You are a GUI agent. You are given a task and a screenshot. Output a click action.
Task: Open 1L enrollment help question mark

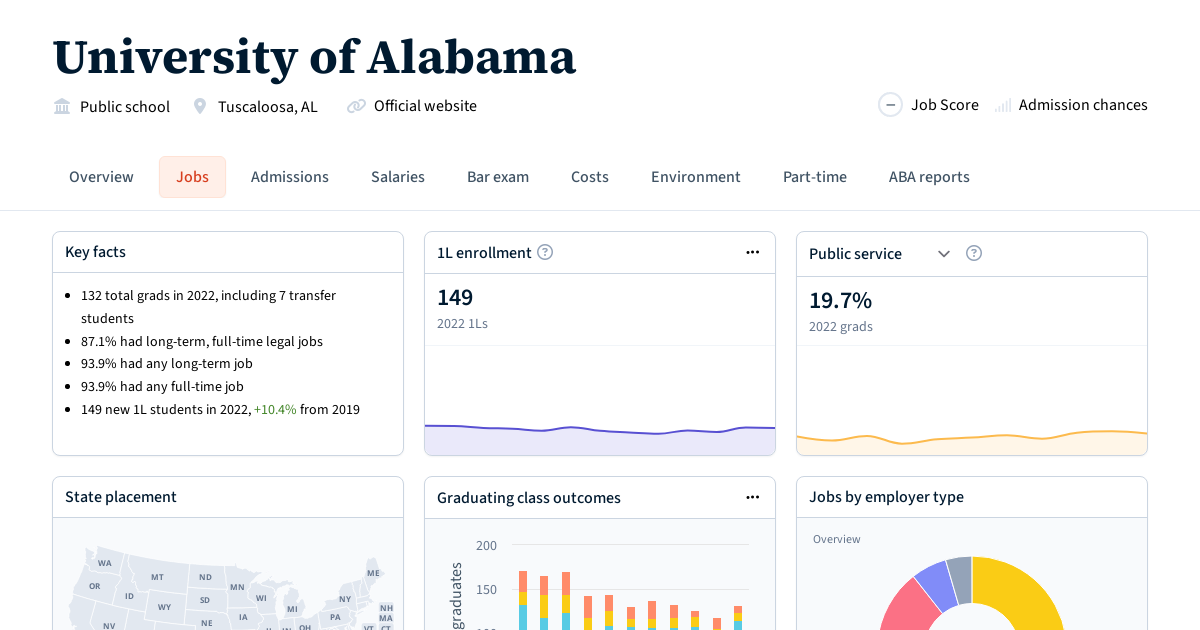point(545,252)
